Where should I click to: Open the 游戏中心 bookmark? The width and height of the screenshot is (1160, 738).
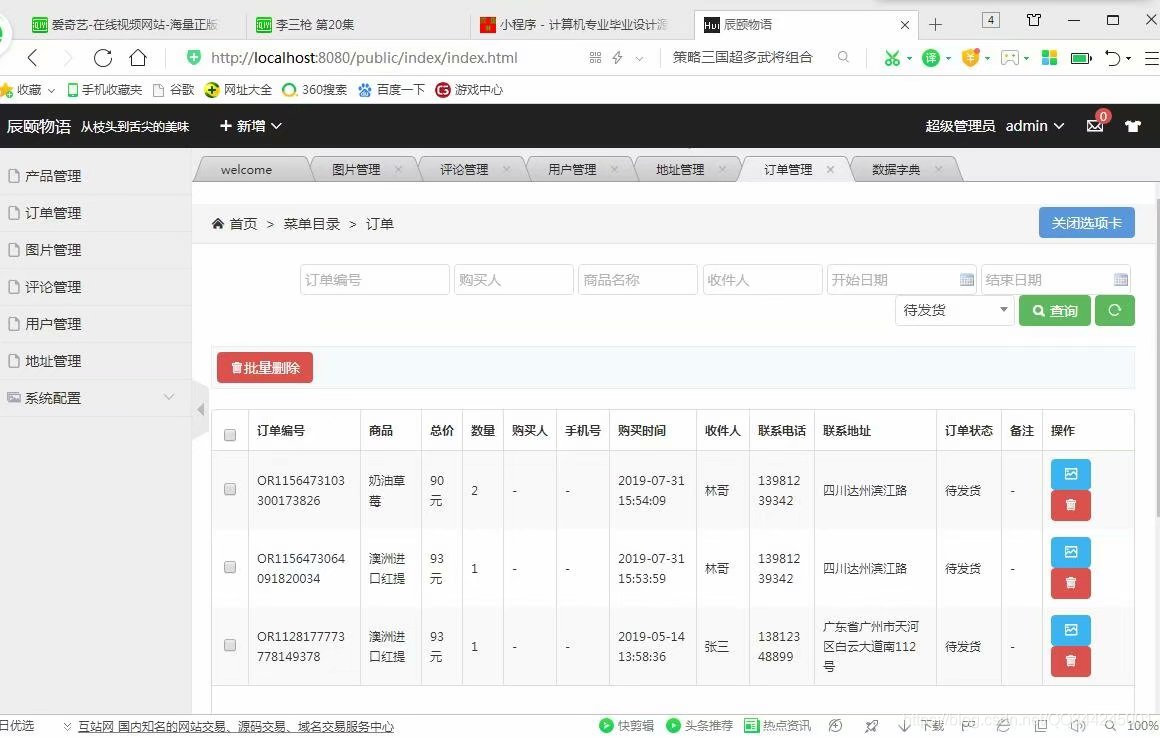tap(469, 89)
